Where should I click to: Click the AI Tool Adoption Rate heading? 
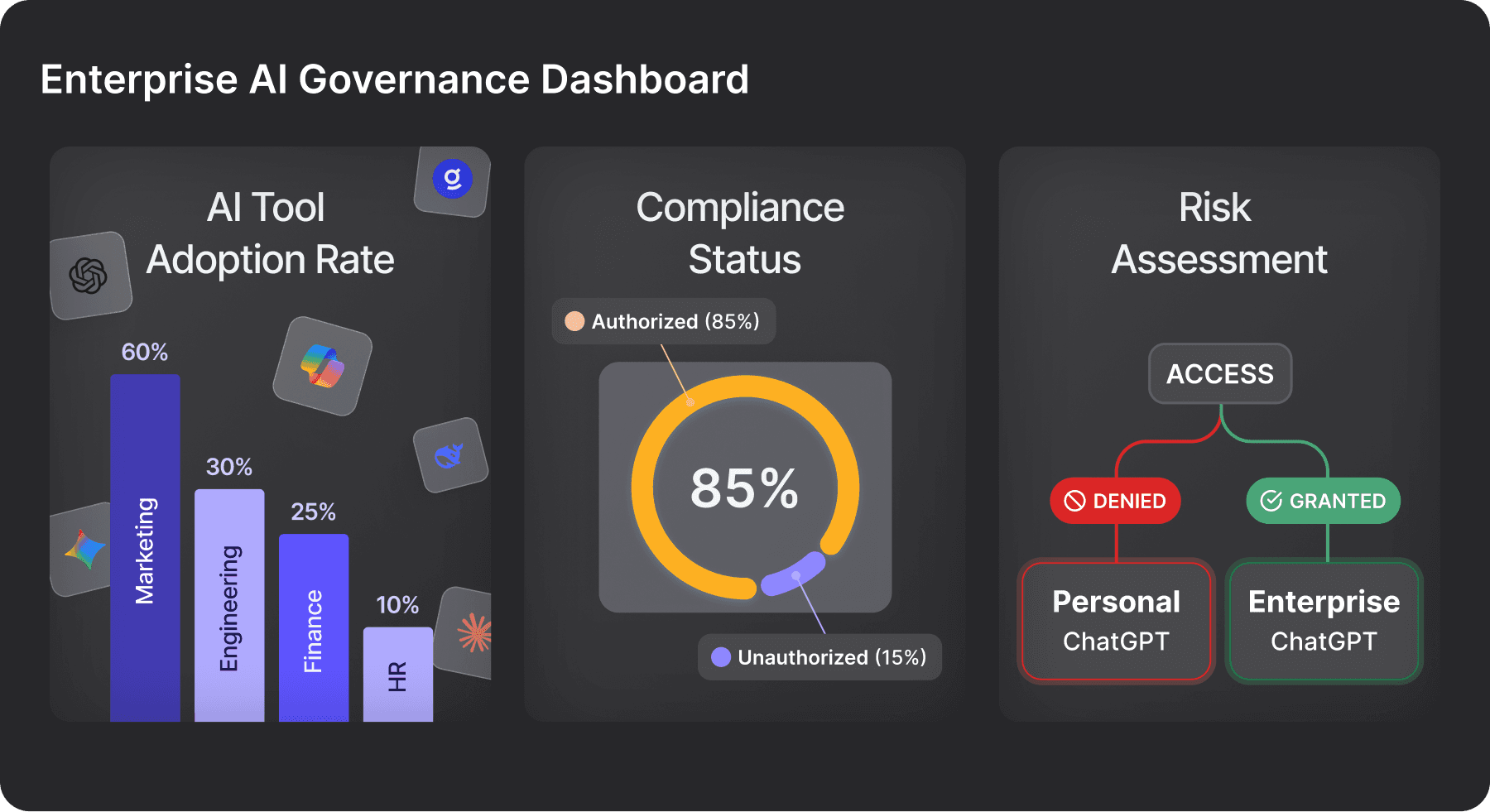(x=270, y=233)
